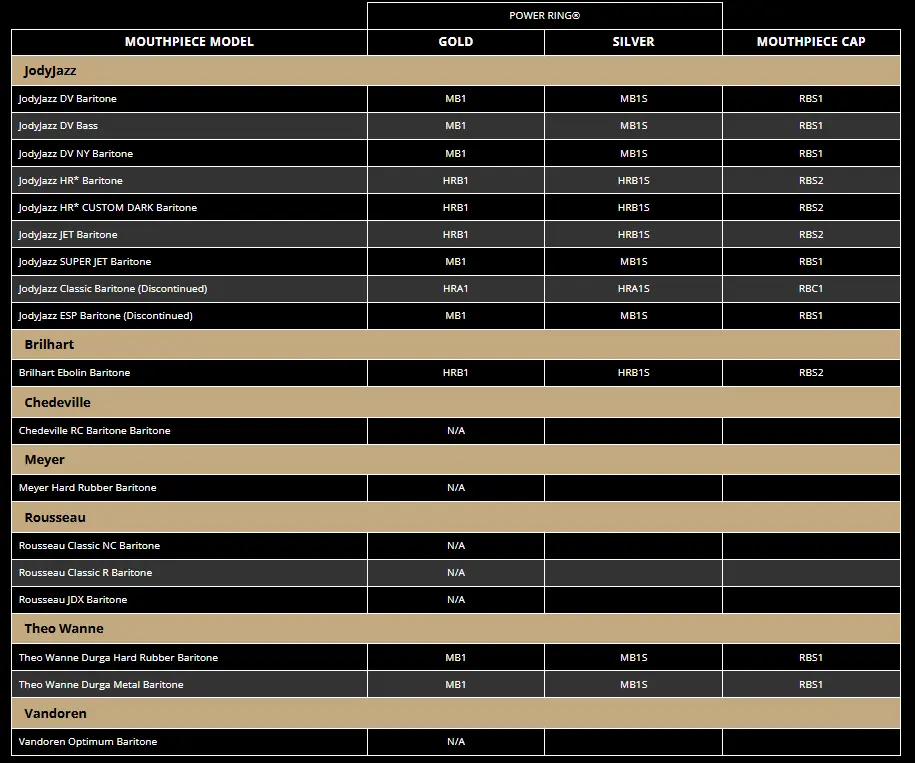Select the JodyJazz JET Baritone row name

[68, 234]
